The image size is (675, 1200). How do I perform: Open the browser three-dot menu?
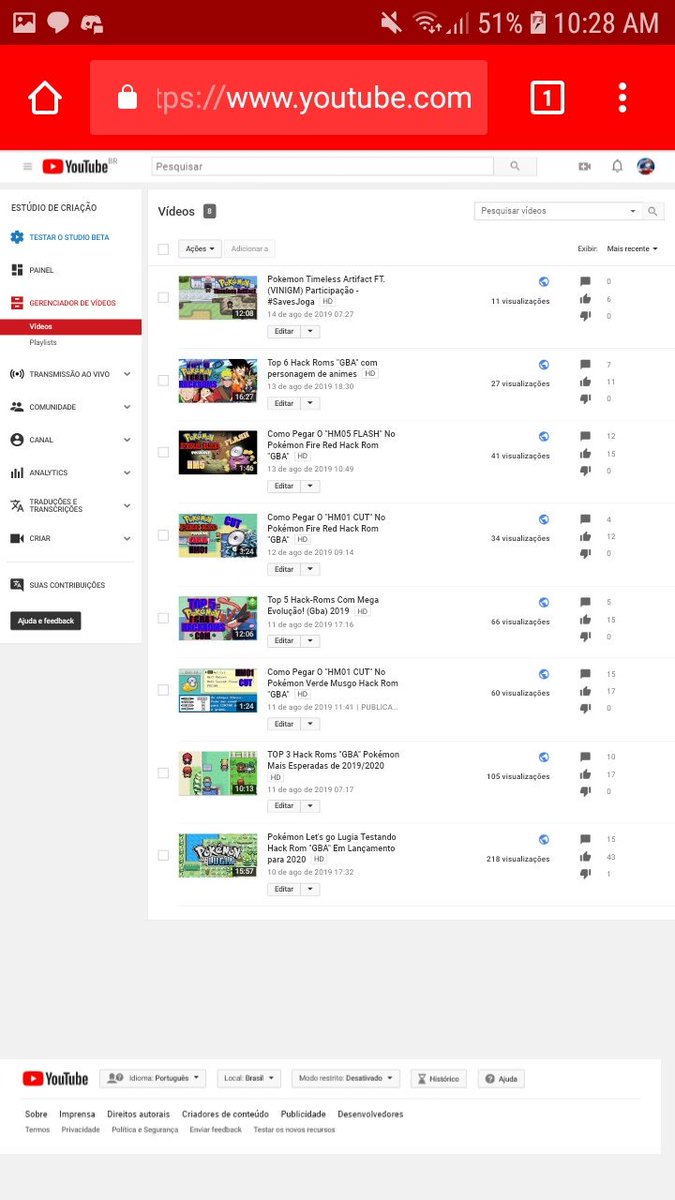pyautogui.click(x=622, y=98)
